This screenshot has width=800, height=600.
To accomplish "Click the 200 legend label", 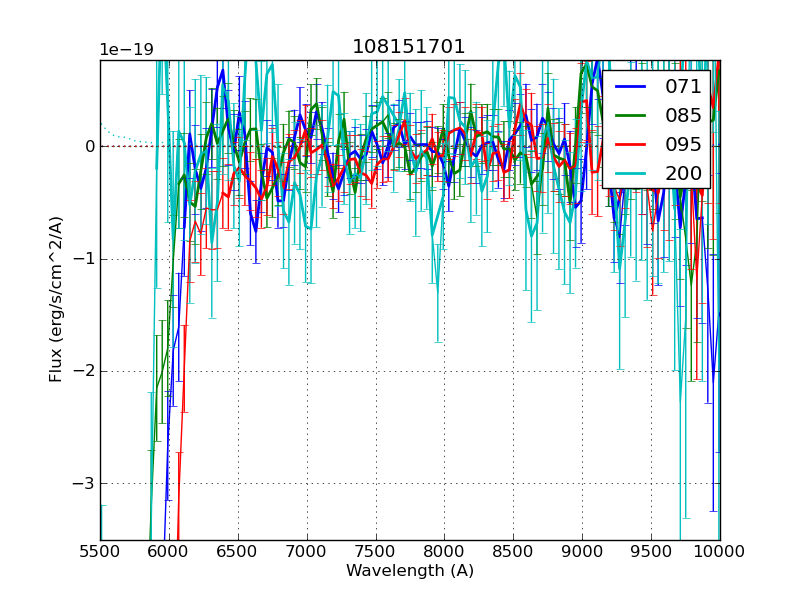I will click(x=683, y=173).
